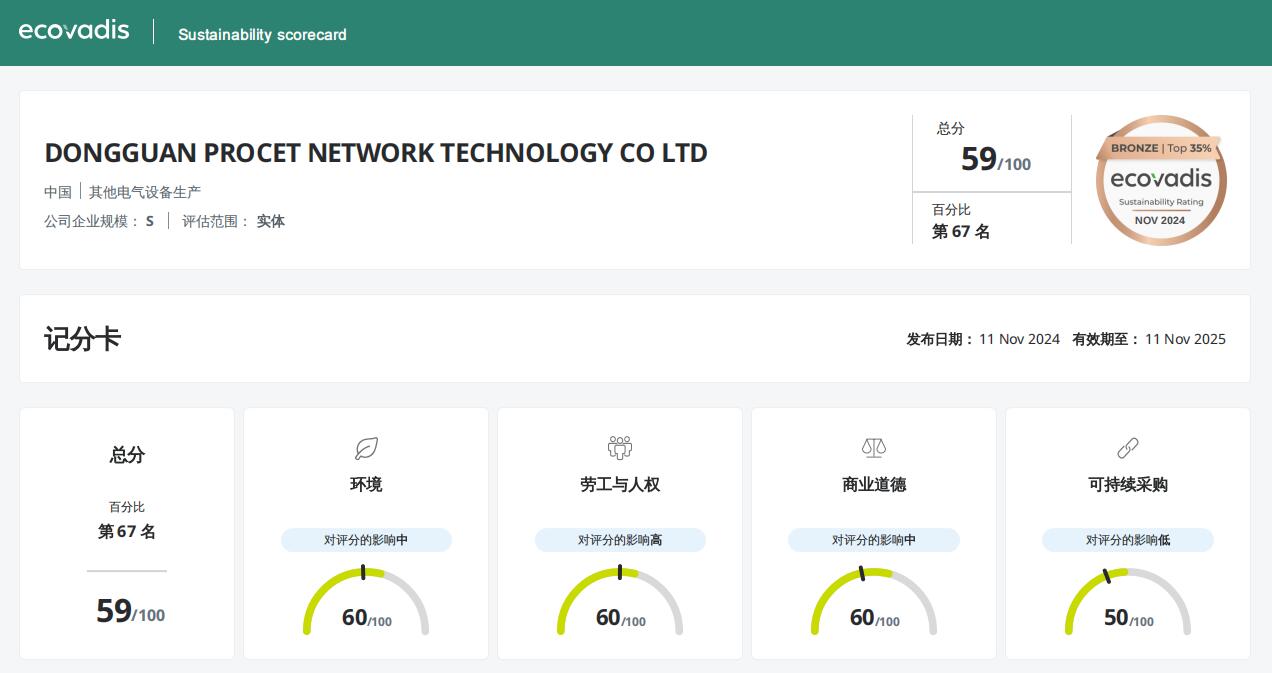
Task: Click the 商业道德 card title
Action: pos(874,484)
